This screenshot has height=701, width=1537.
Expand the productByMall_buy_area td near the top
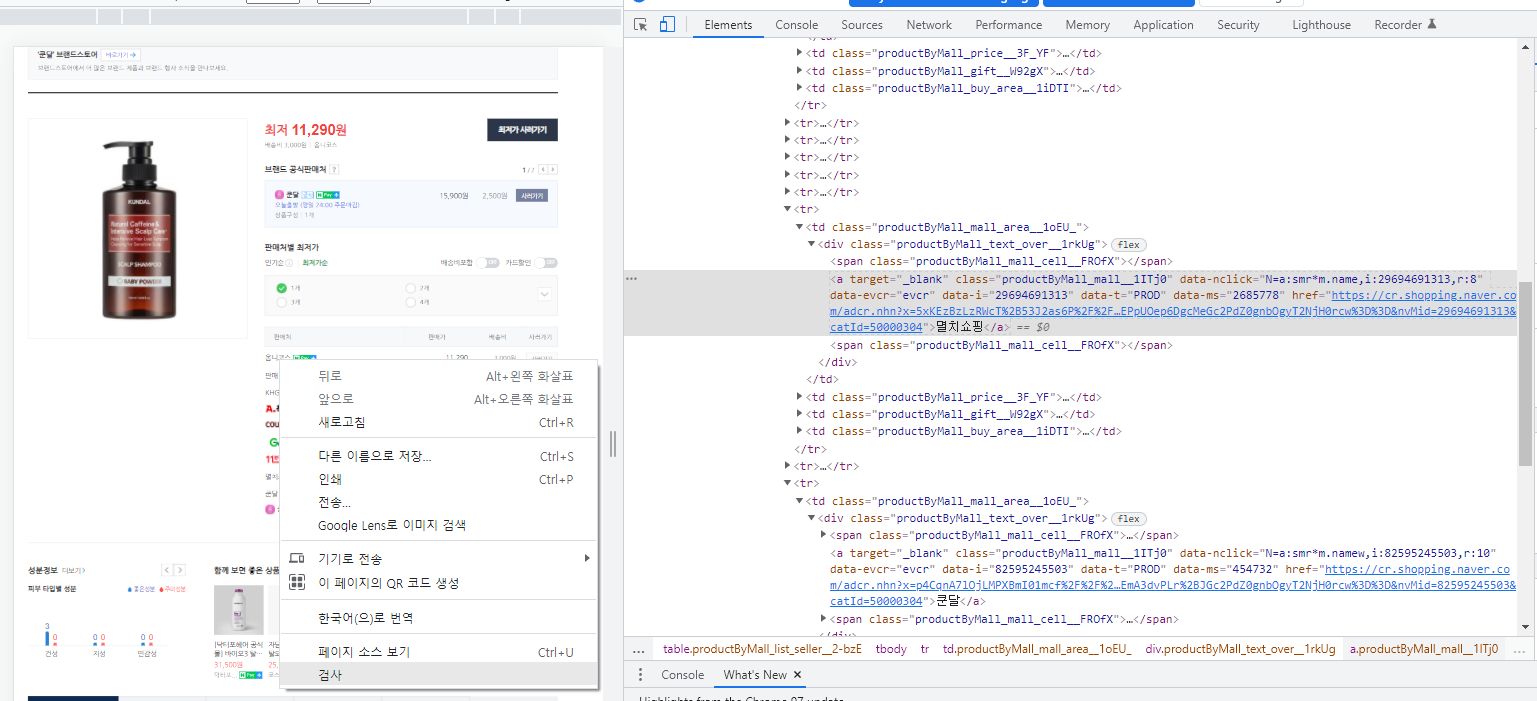[x=799, y=88]
